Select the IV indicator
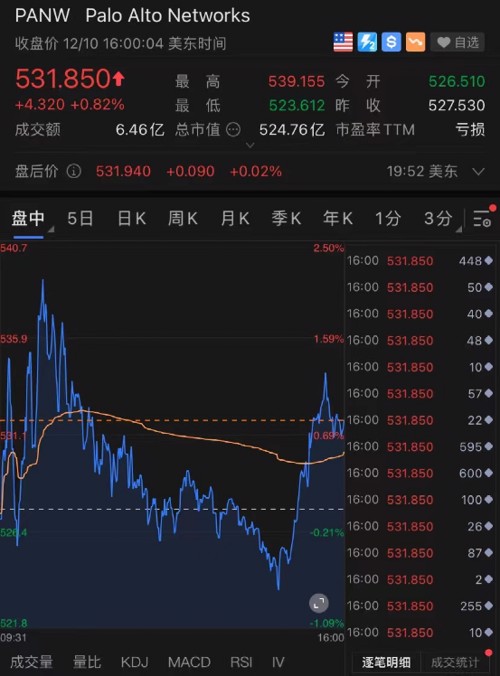Image resolution: width=500 pixels, height=676 pixels. (x=278, y=662)
